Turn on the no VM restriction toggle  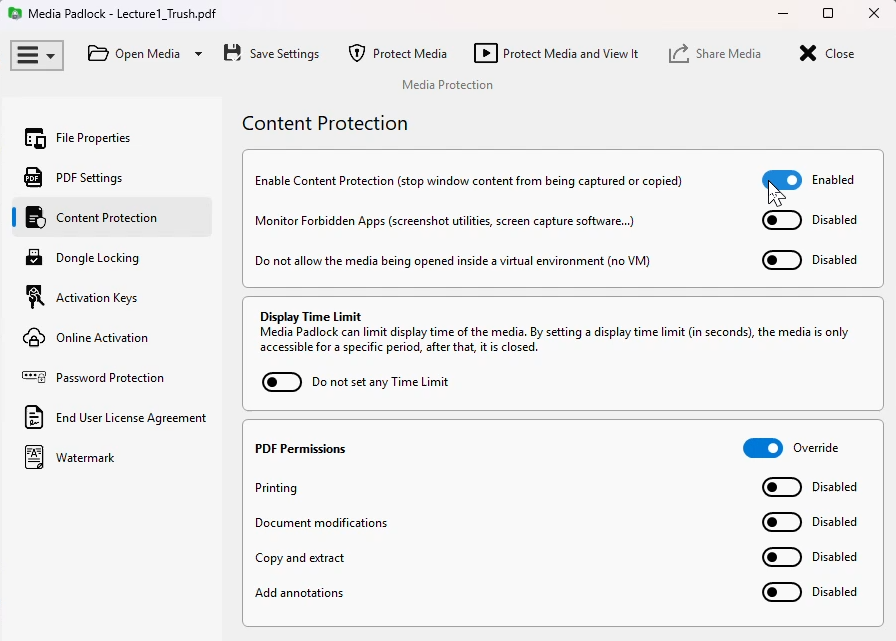(782, 260)
